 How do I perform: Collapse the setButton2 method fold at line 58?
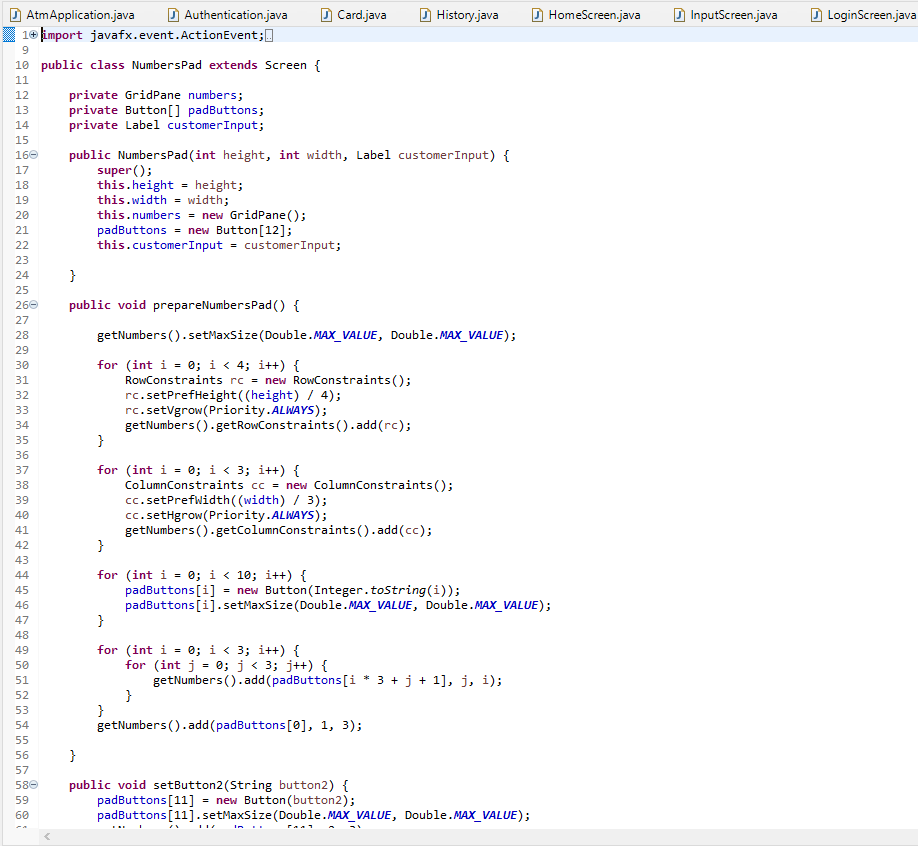[33, 784]
